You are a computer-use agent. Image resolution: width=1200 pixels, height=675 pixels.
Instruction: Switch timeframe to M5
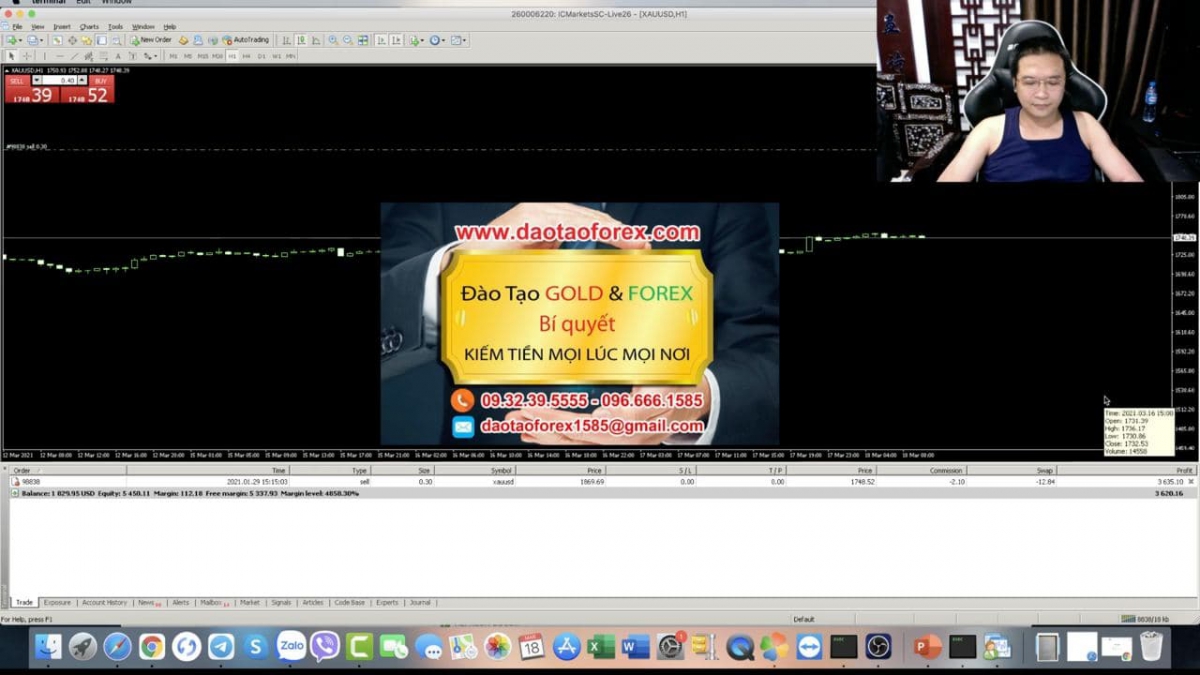[187, 56]
